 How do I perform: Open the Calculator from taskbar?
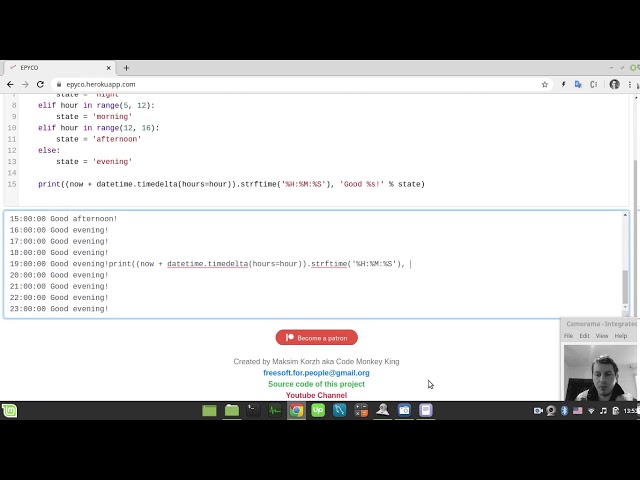coord(361,410)
